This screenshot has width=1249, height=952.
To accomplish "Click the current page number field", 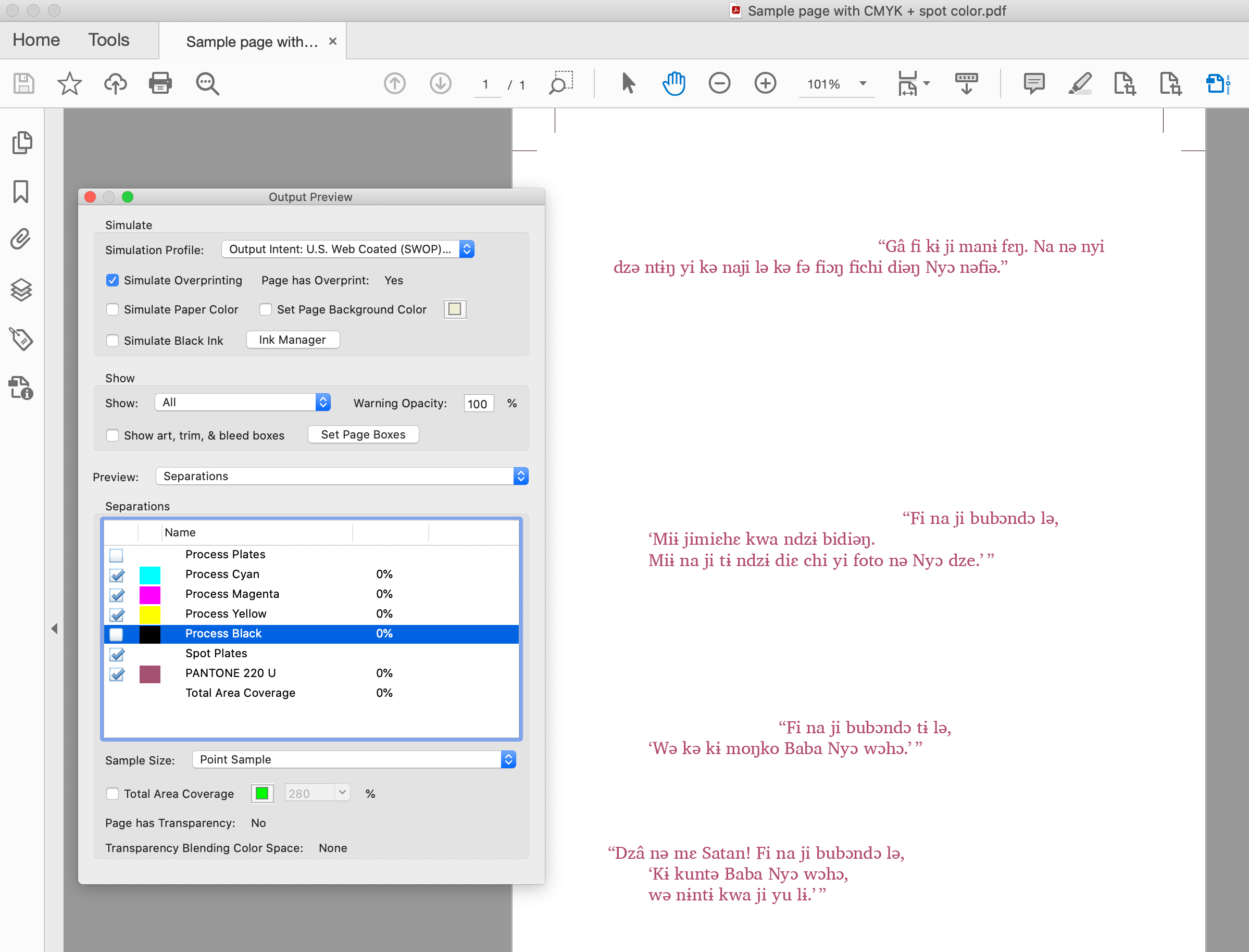I will 485,84.
